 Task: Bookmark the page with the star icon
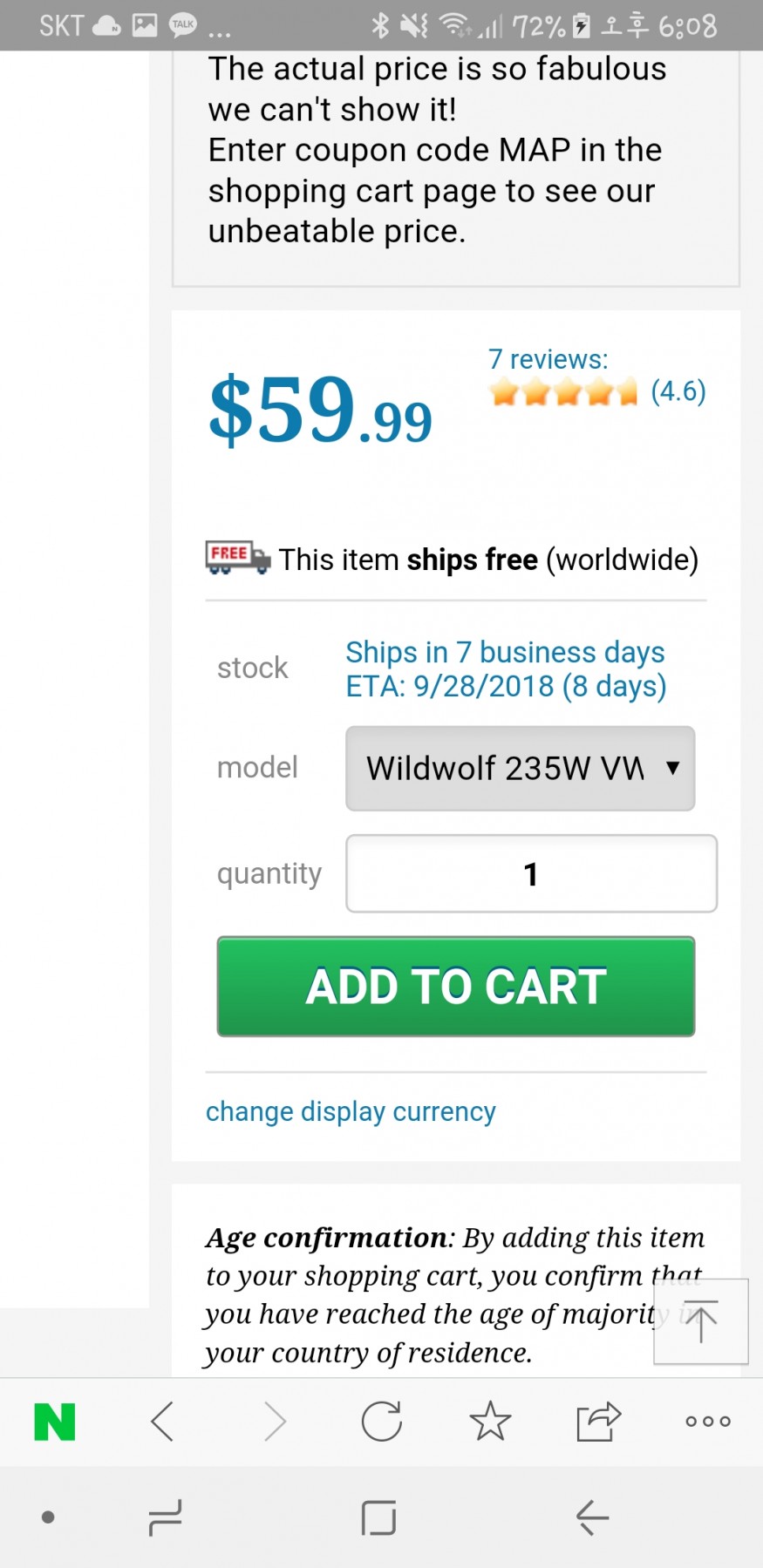point(490,1422)
